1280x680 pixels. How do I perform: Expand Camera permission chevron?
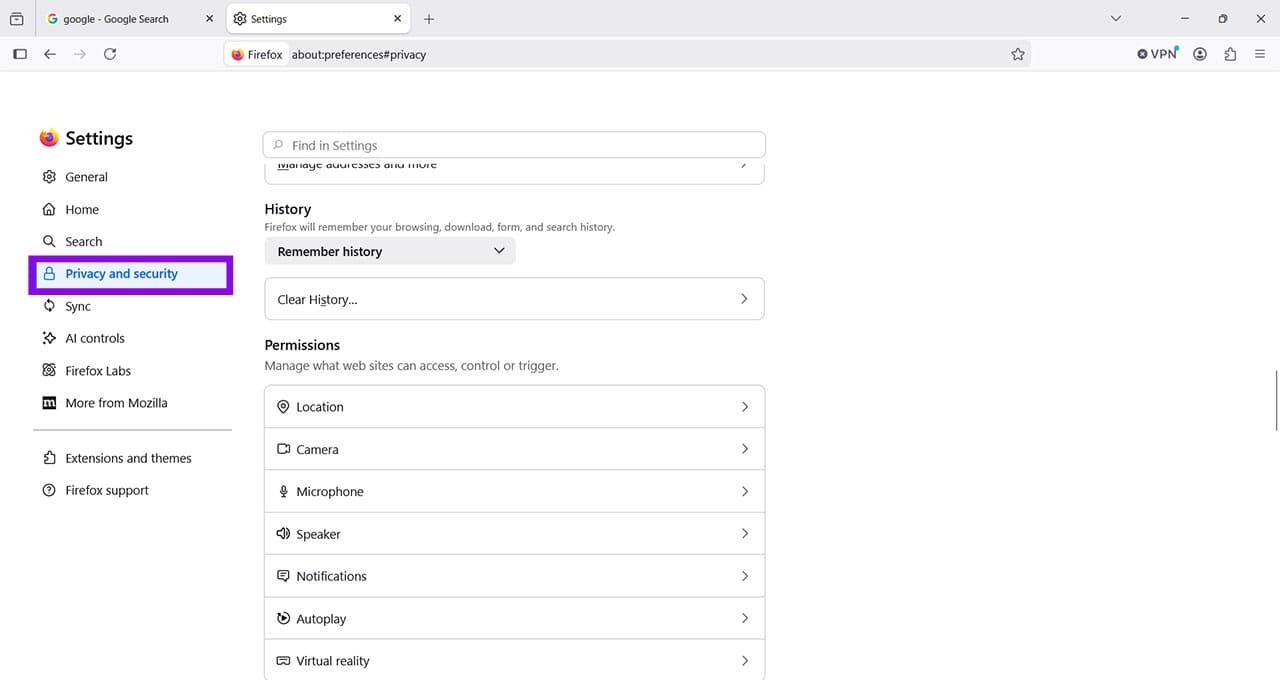744,449
